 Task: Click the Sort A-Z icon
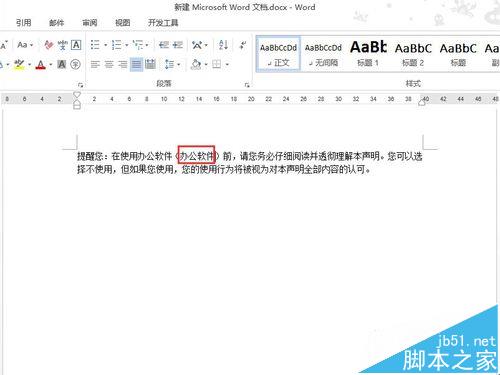(223, 45)
